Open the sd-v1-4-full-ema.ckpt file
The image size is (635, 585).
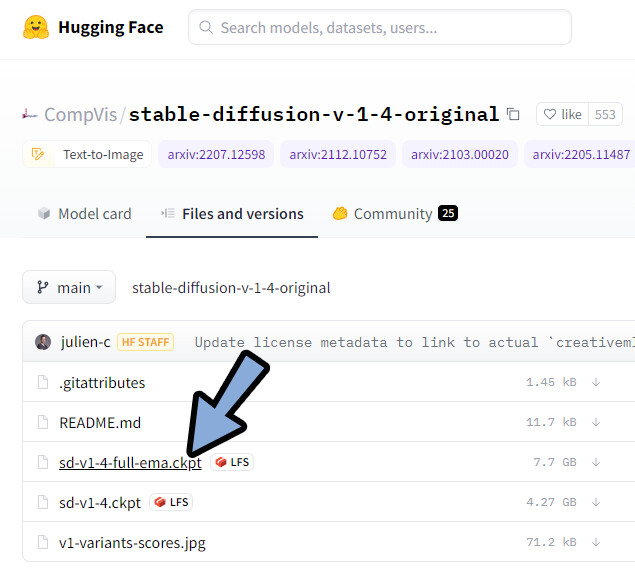(x=130, y=463)
